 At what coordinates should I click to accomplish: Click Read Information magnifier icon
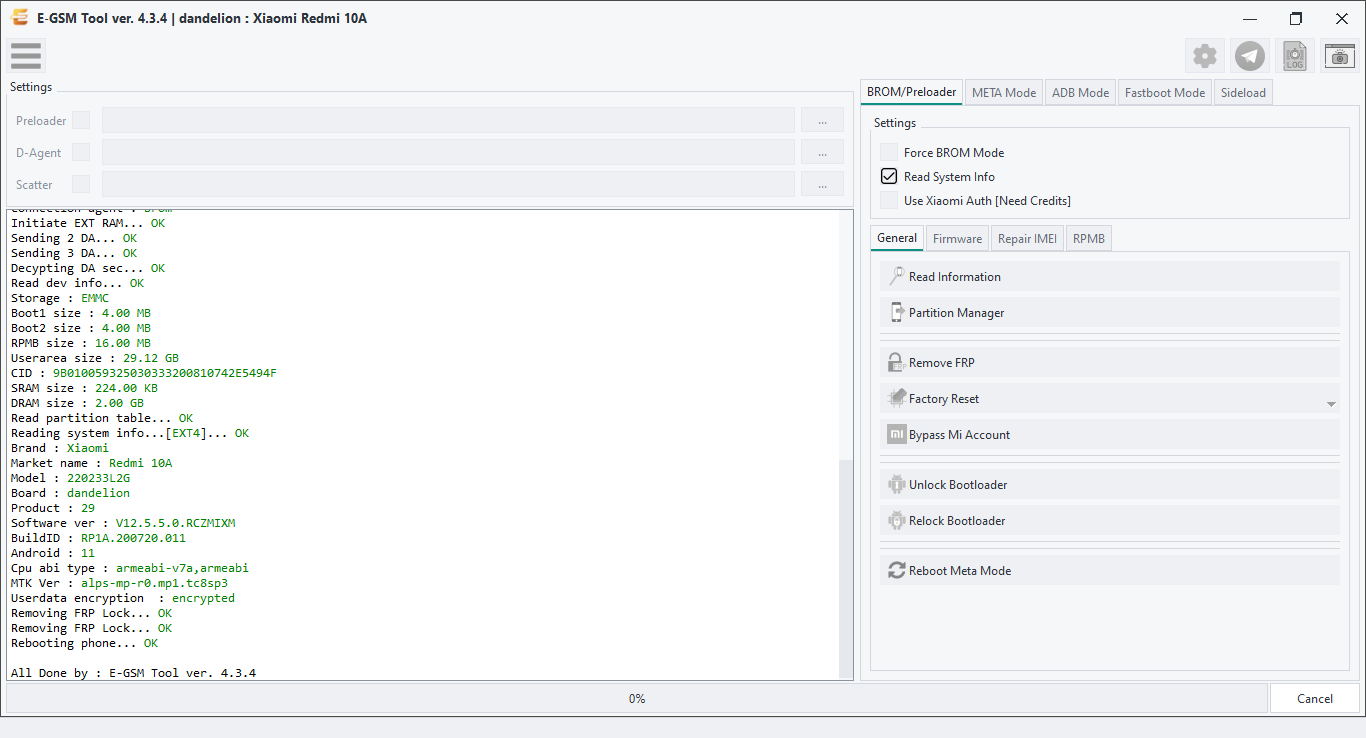(896, 277)
